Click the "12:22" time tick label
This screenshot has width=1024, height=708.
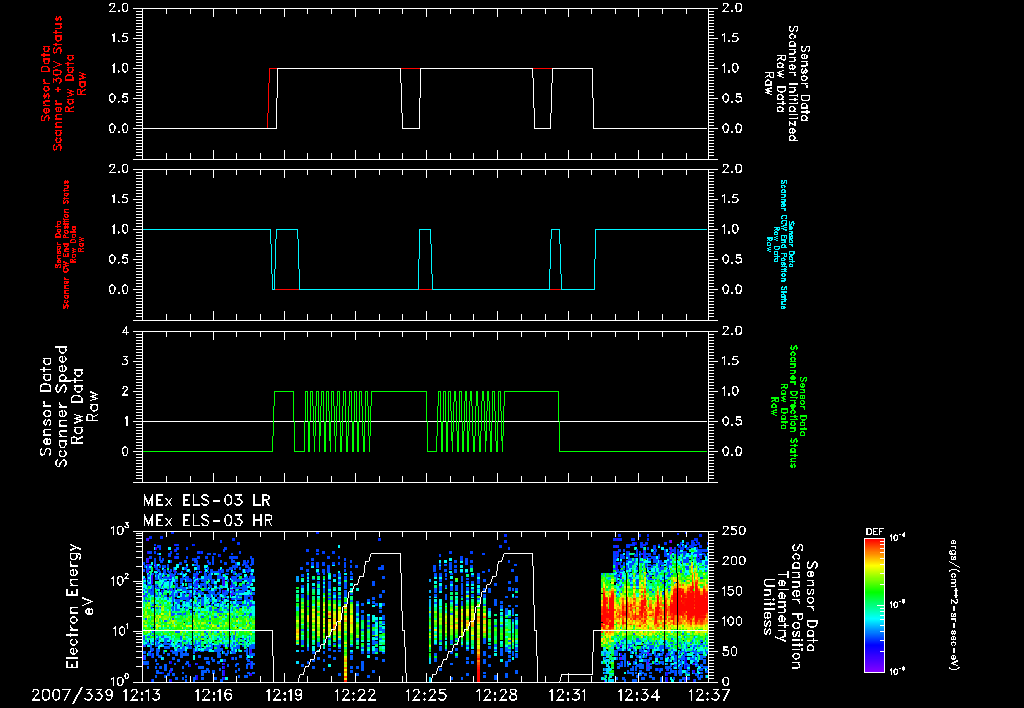click(355, 695)
